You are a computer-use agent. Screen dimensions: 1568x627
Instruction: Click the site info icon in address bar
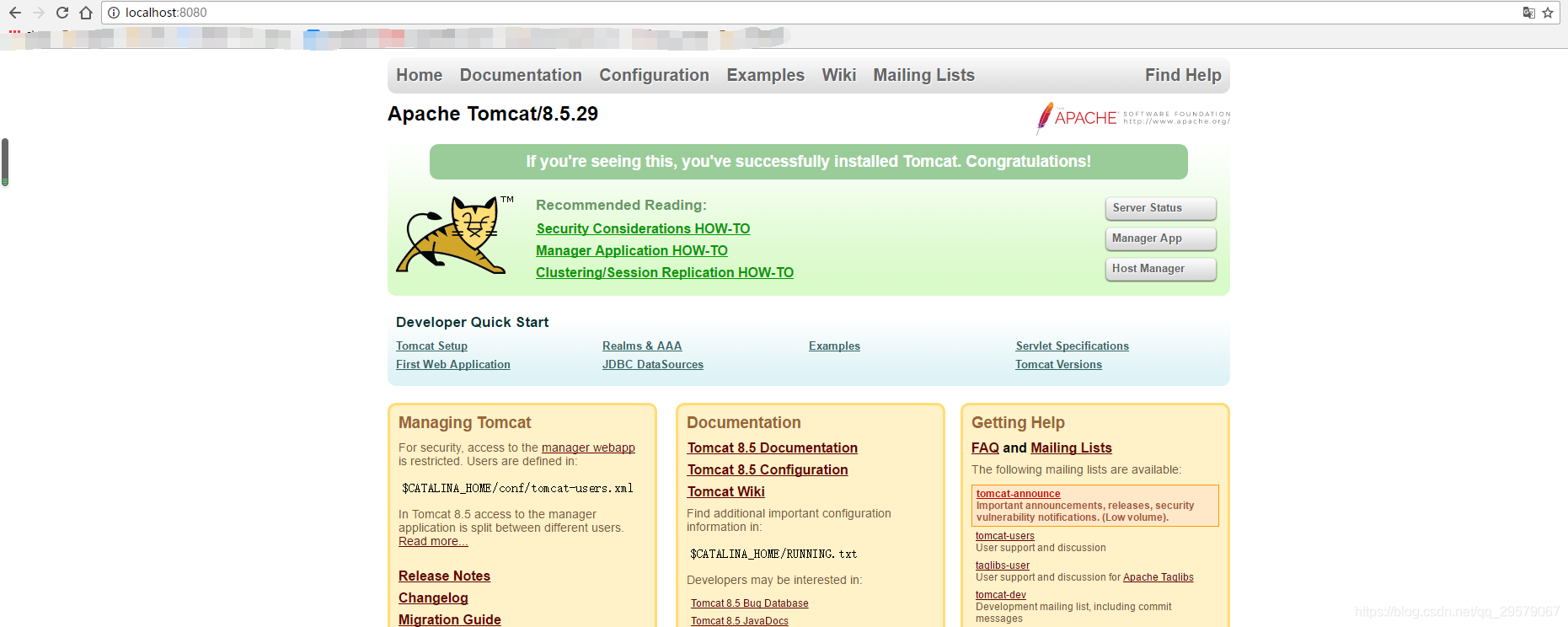coord(114,13)
